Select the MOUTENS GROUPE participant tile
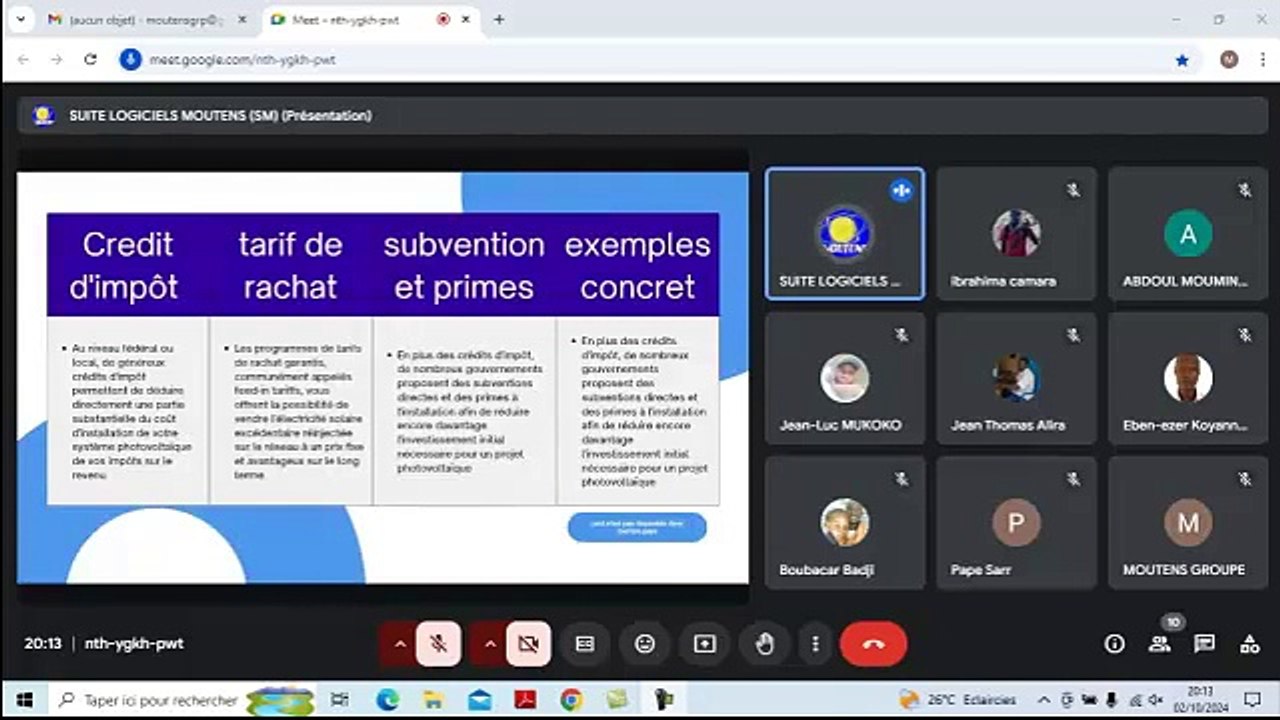The width and height of the screenshot is (1280, 720). point(1188,522)
